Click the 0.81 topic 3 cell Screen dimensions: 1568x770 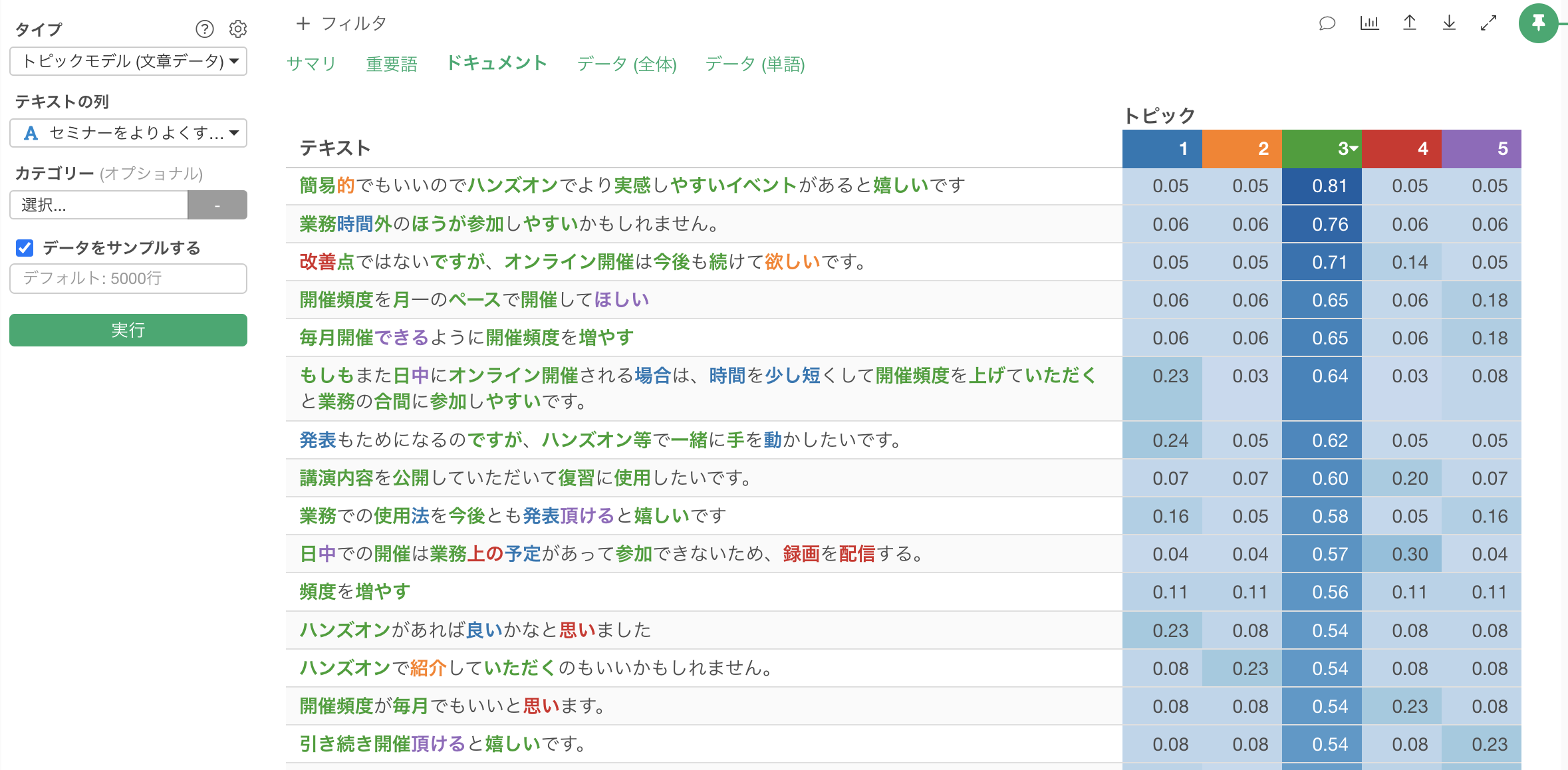[1322, 186]
